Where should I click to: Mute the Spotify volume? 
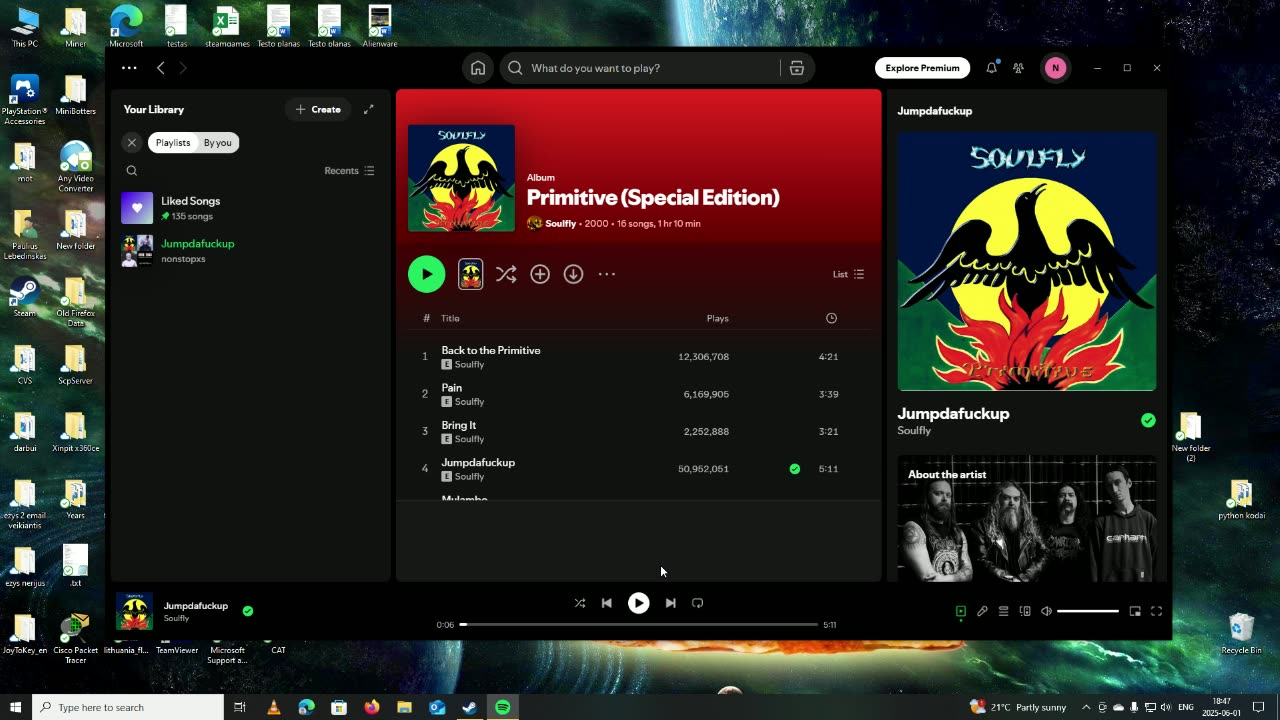[x=1046, y=611]
